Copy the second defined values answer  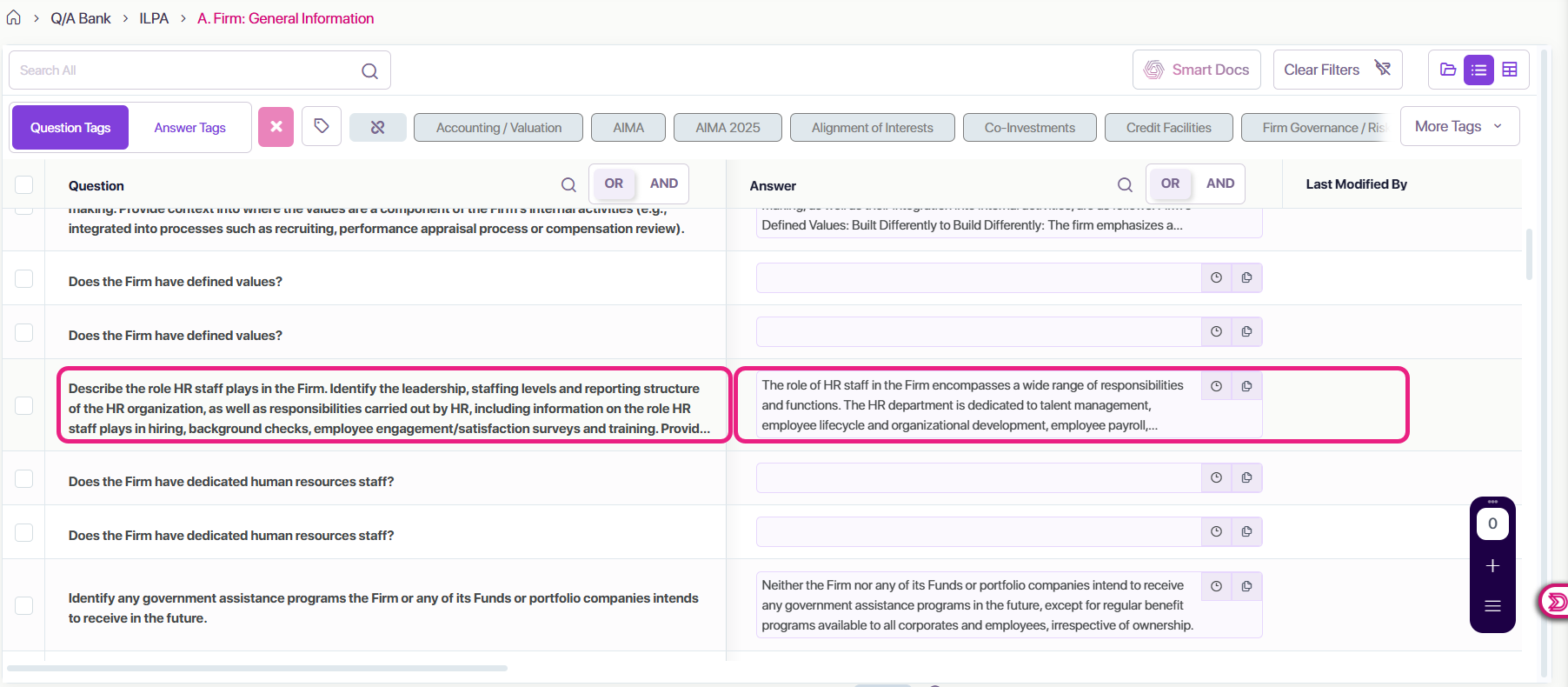click(x=1246, y=331)
